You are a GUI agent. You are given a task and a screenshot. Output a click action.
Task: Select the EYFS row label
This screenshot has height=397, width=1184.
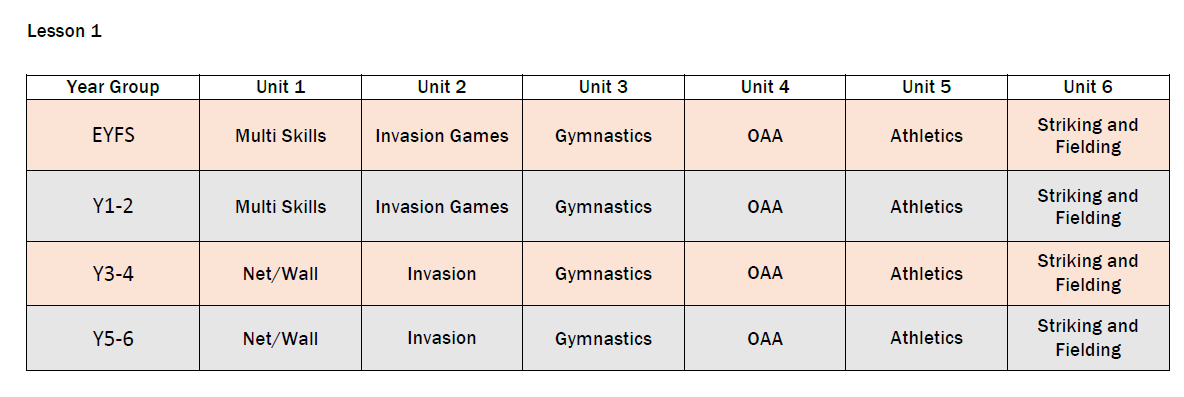(x=113, y=135)
